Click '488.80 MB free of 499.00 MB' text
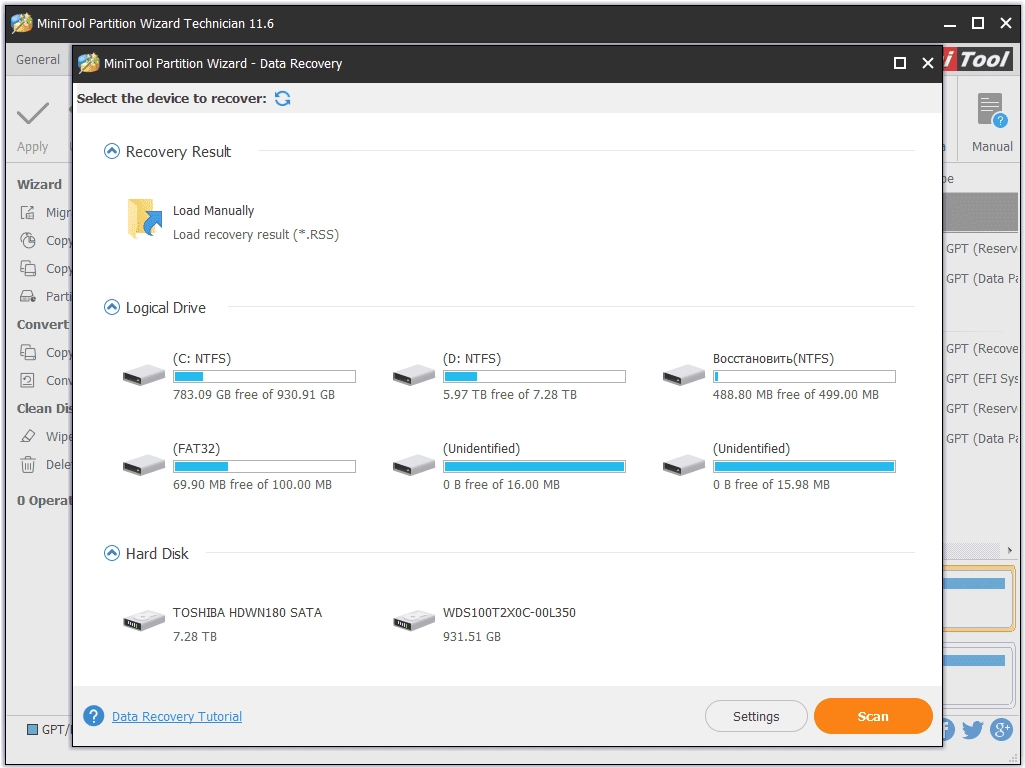This screenshot has width=1025, height=768. pos(796,395)
